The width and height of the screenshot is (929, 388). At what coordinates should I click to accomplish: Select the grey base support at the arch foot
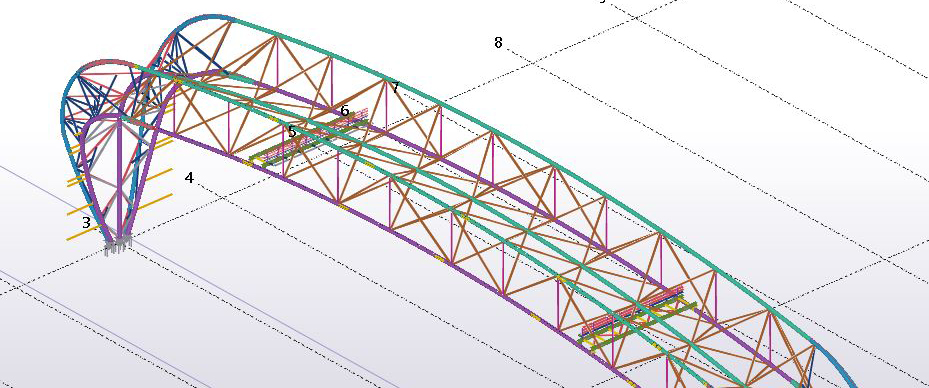(116, 246)
